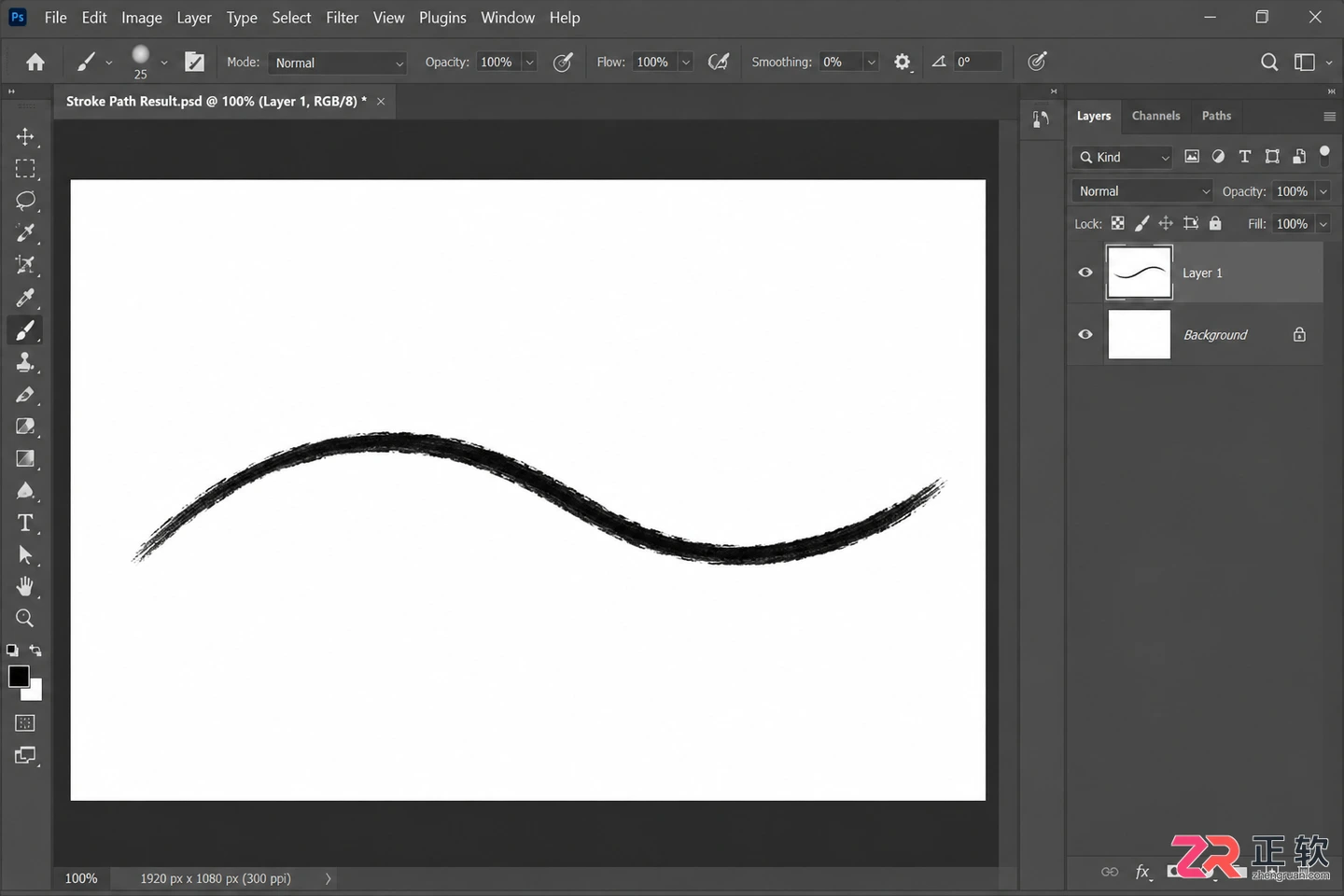The width and height of the screenshot is (1344, 896).
Task: Open the Image menu
Action: click(x=142, y=18)
